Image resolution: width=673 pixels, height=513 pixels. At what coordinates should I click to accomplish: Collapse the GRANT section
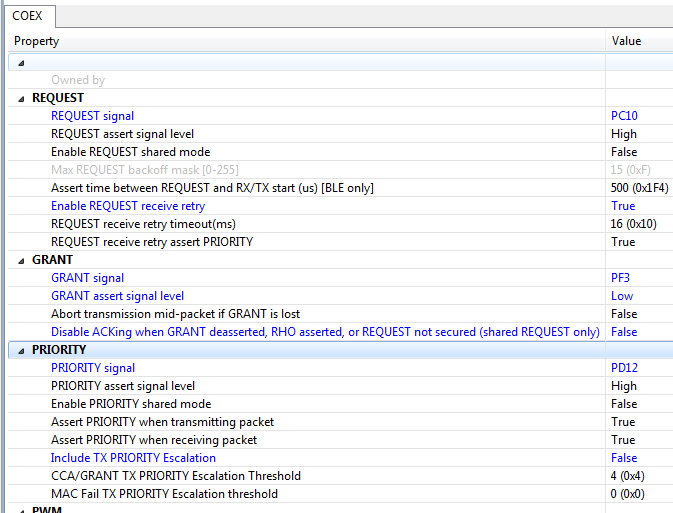click(x=22, y=260)
